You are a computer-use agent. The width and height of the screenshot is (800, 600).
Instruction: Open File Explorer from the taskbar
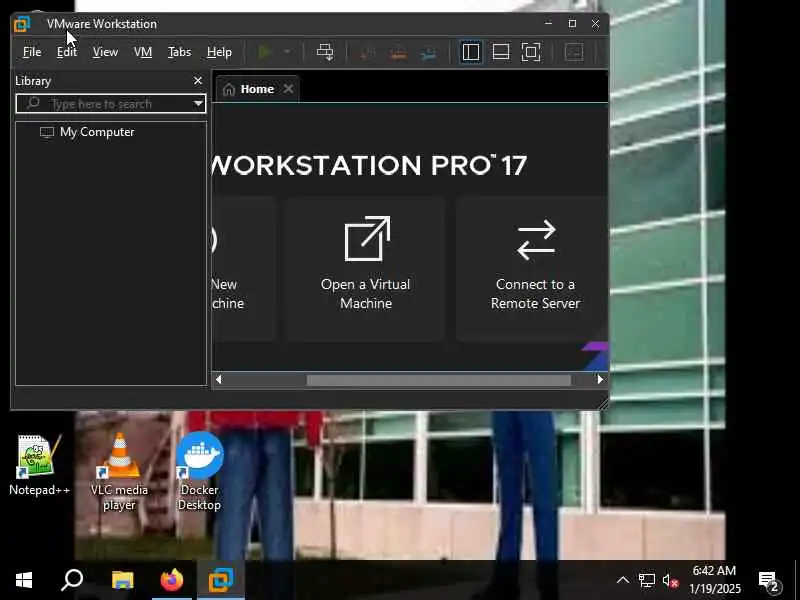(122, 580)
